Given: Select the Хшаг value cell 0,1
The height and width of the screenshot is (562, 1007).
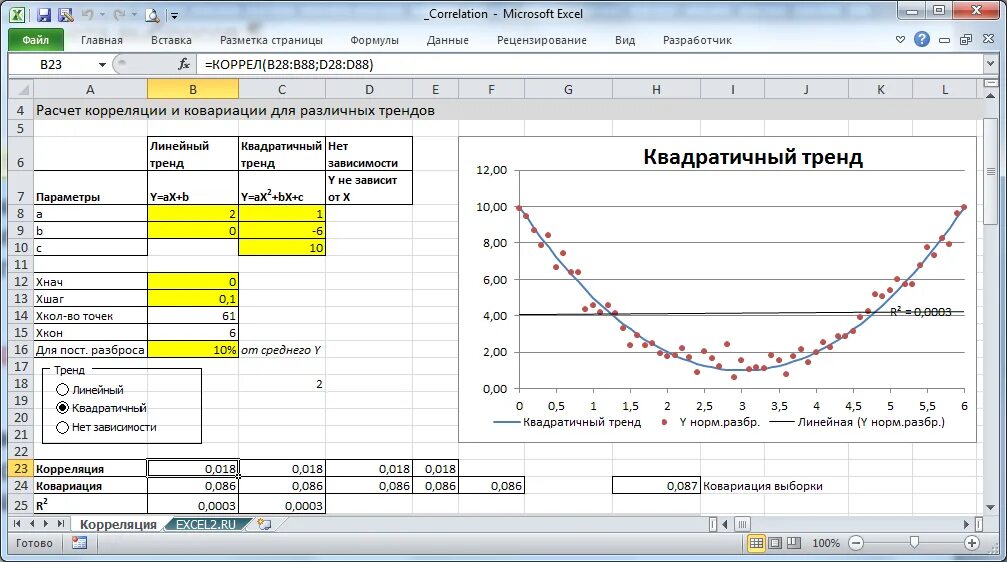Looking at the screenshot, I should point(193,299).
